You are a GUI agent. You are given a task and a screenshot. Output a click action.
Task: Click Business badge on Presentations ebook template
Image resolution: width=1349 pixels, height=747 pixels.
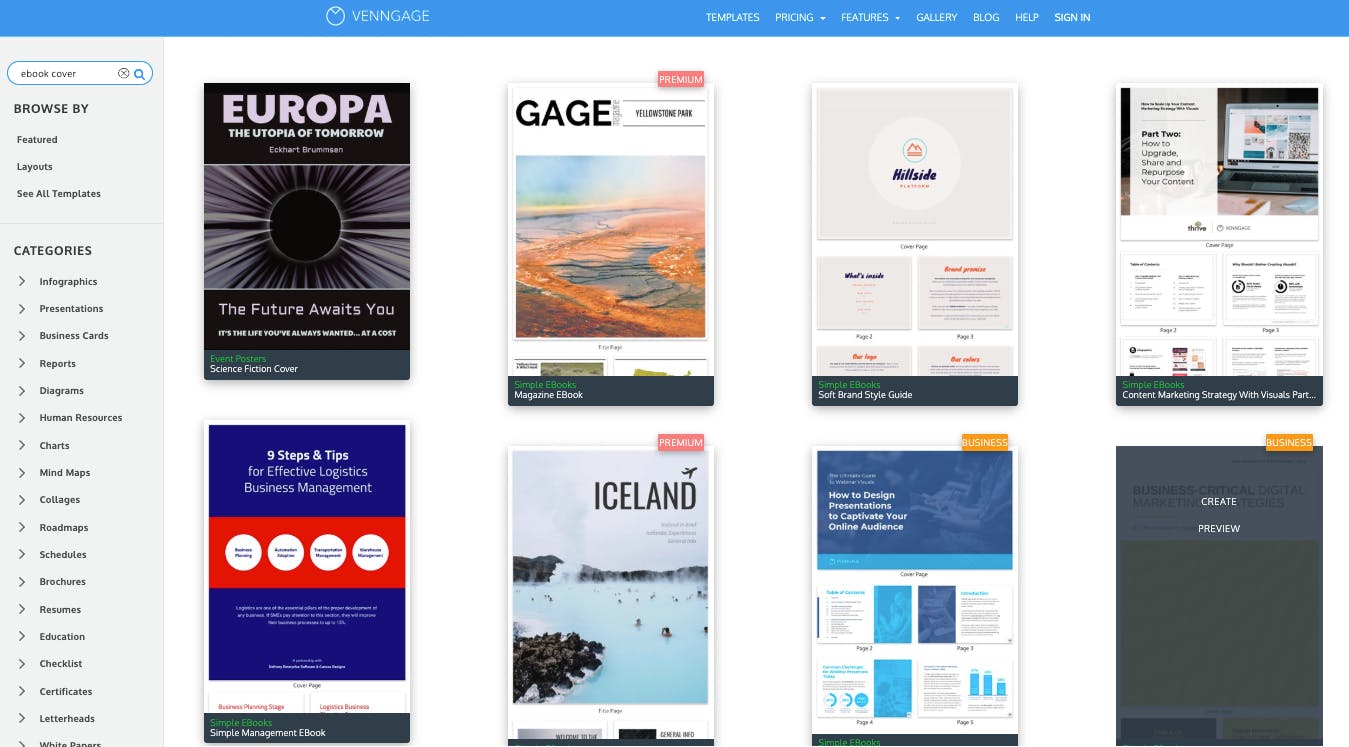(985, 442)
